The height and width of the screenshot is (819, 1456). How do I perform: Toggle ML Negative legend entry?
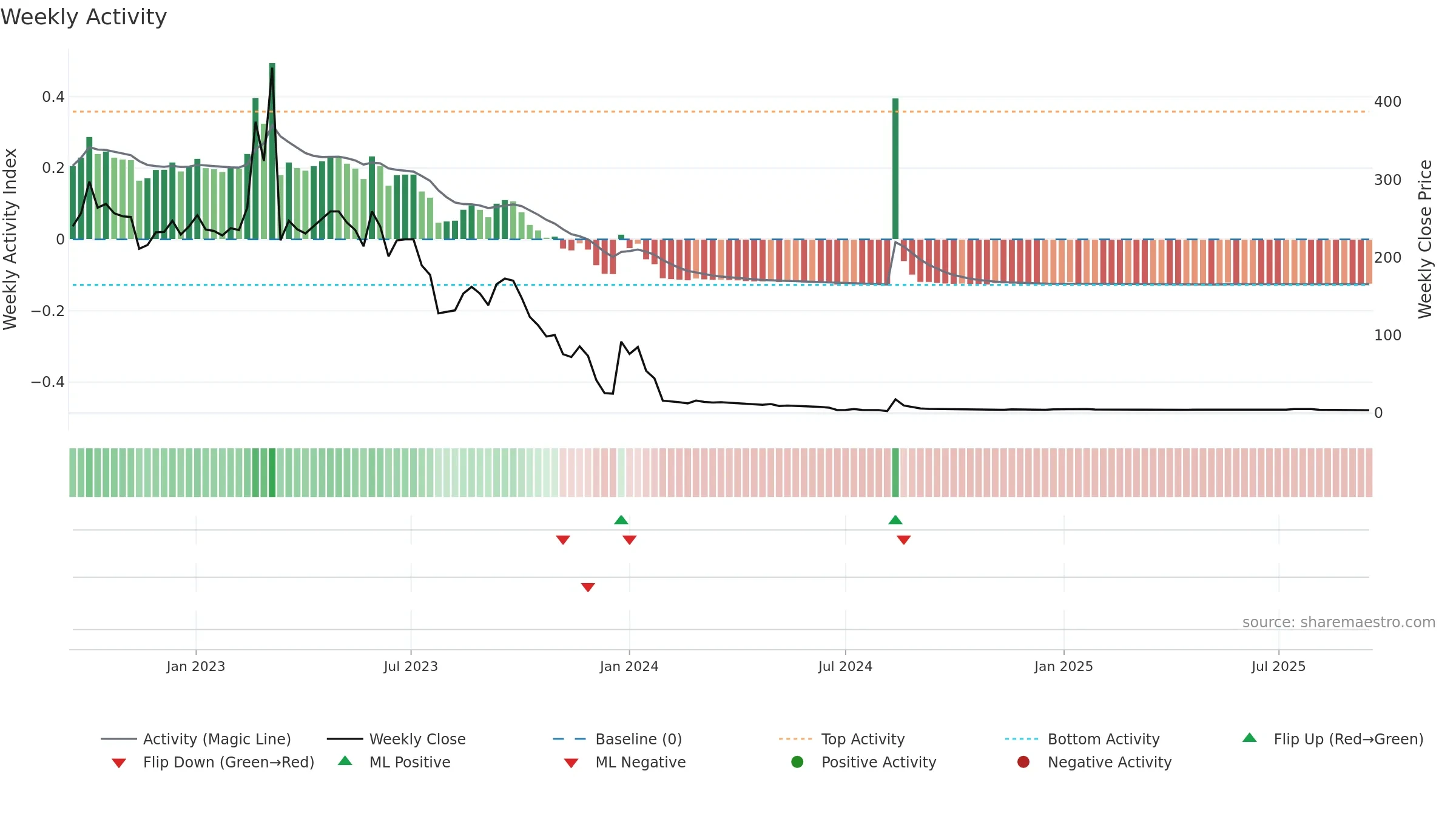click(625, 762)
